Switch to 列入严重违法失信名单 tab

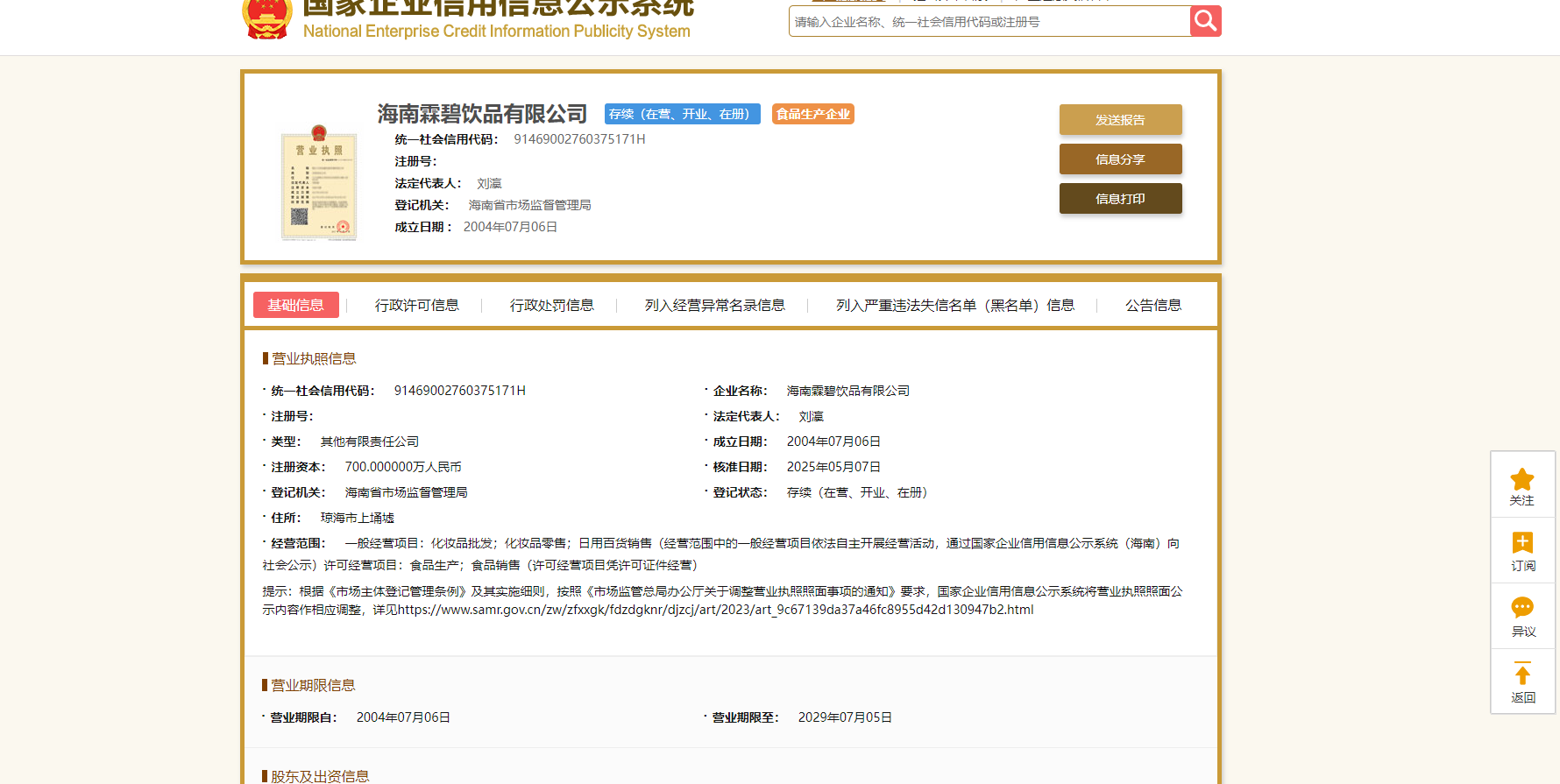955,305
